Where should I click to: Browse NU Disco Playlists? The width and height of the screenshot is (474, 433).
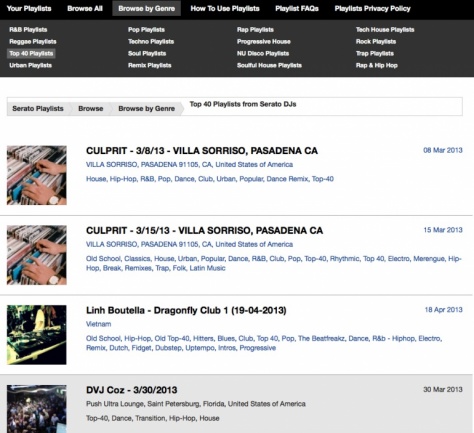263,54
